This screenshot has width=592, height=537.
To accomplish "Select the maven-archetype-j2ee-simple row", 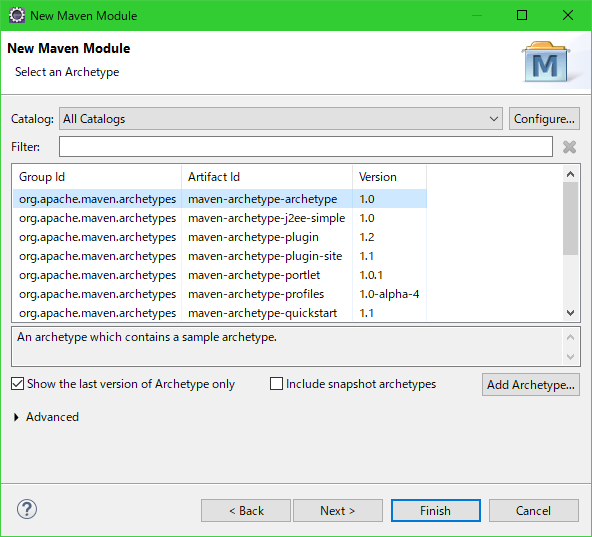I will [220, 218].
